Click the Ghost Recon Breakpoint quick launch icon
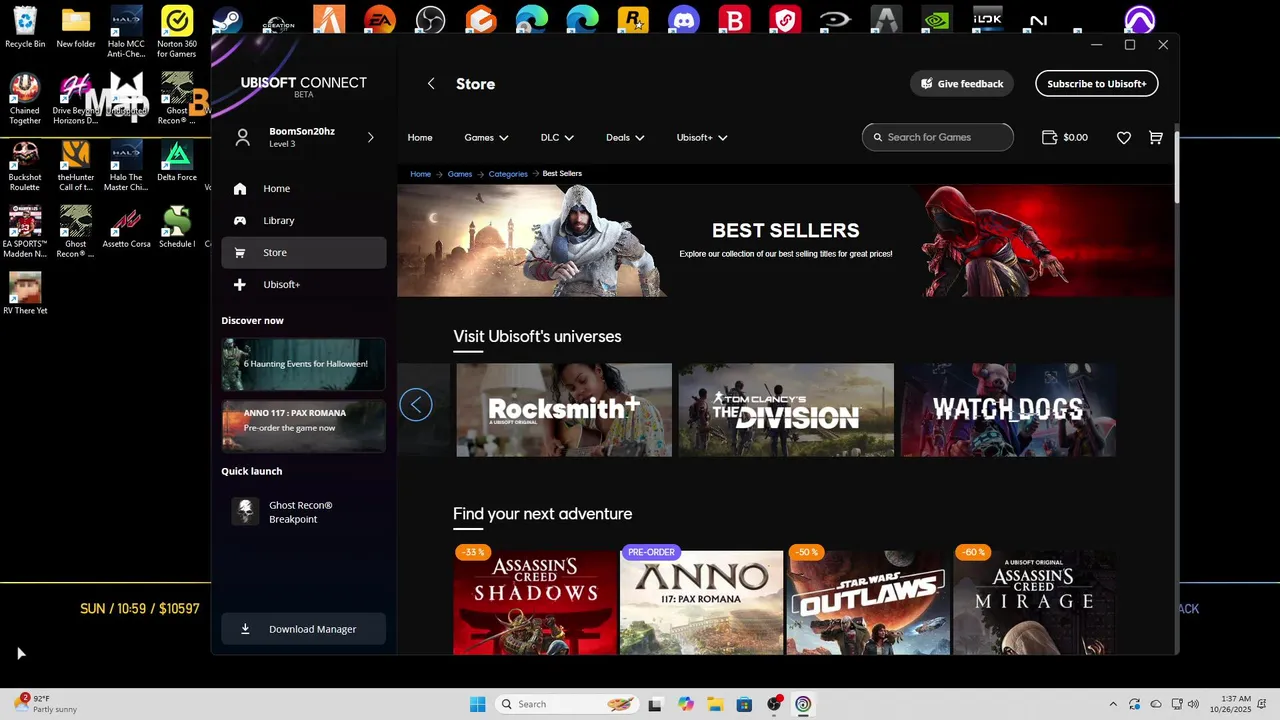Screen dimensions: 1280x720 [x=245, y=511]
